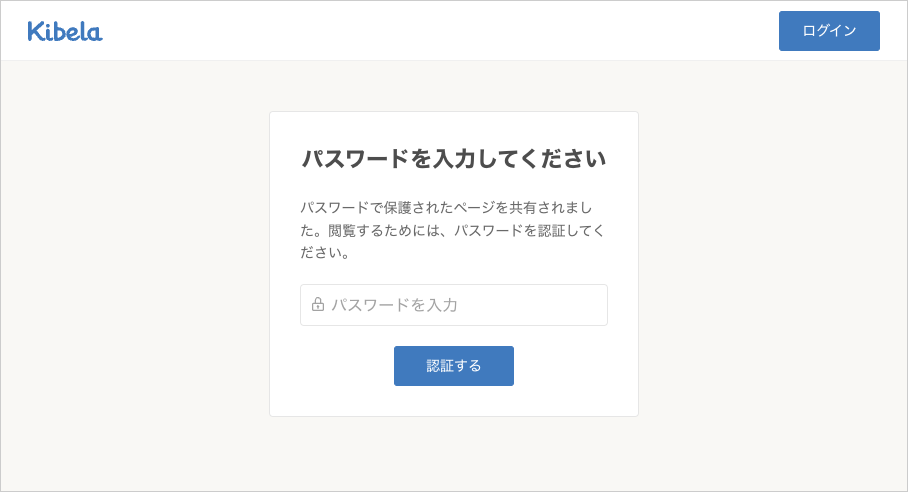Click the Kibela logo
Viewport: 908px width, 492px height.
(x=65, y=31)
